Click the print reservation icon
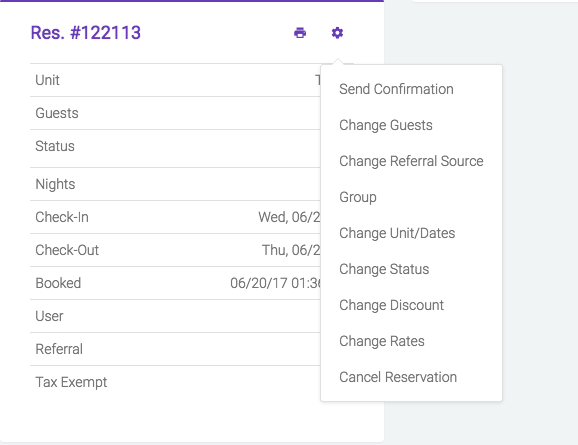Image resolution: width=578 pixels, height=445 pixels. (300, 33)
